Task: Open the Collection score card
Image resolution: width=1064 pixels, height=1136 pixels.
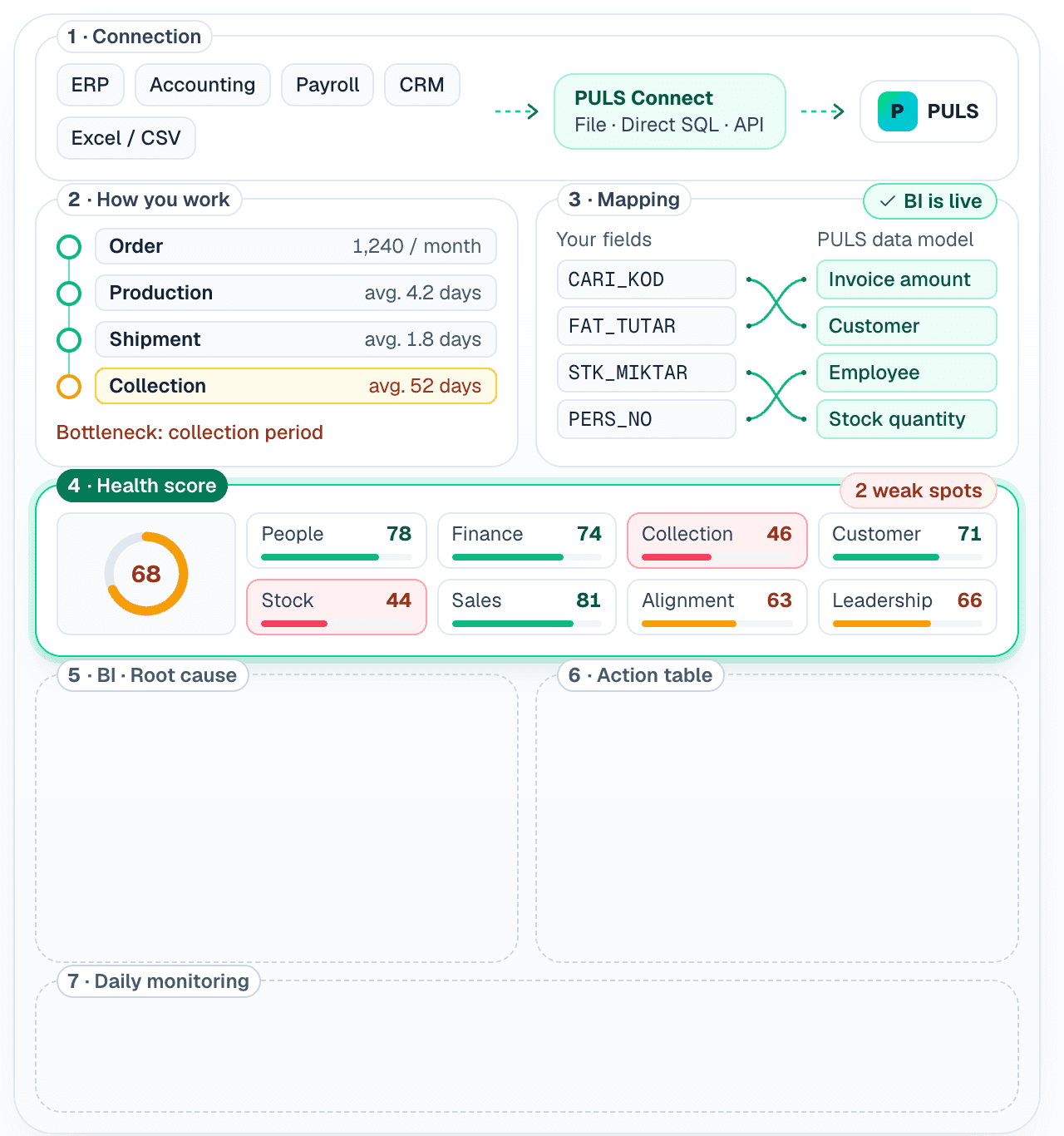Action: 717,541
